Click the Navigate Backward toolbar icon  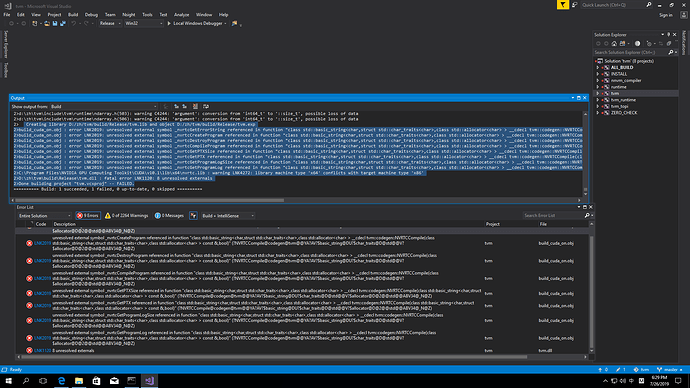coord(11,23)
